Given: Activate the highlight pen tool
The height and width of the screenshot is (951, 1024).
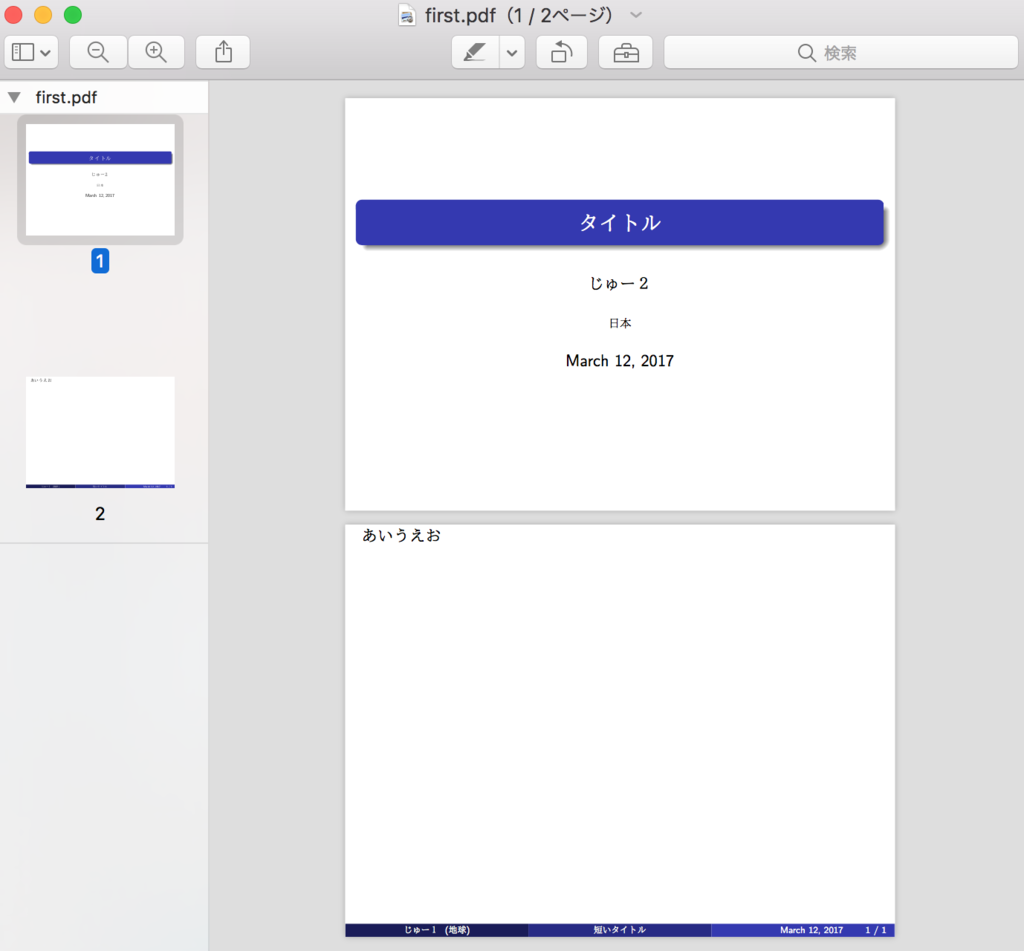Looking at the screenshot, I should pyautogui.click(x=475, y=52).
